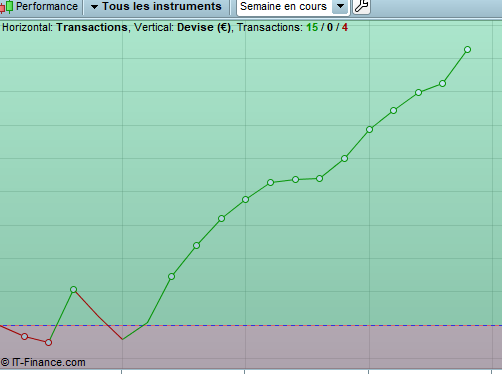The width and height of the screenshot is (502, 375).
Task: Click the Vertical: Devise (€) axis label
Action: tap(182, 27)
